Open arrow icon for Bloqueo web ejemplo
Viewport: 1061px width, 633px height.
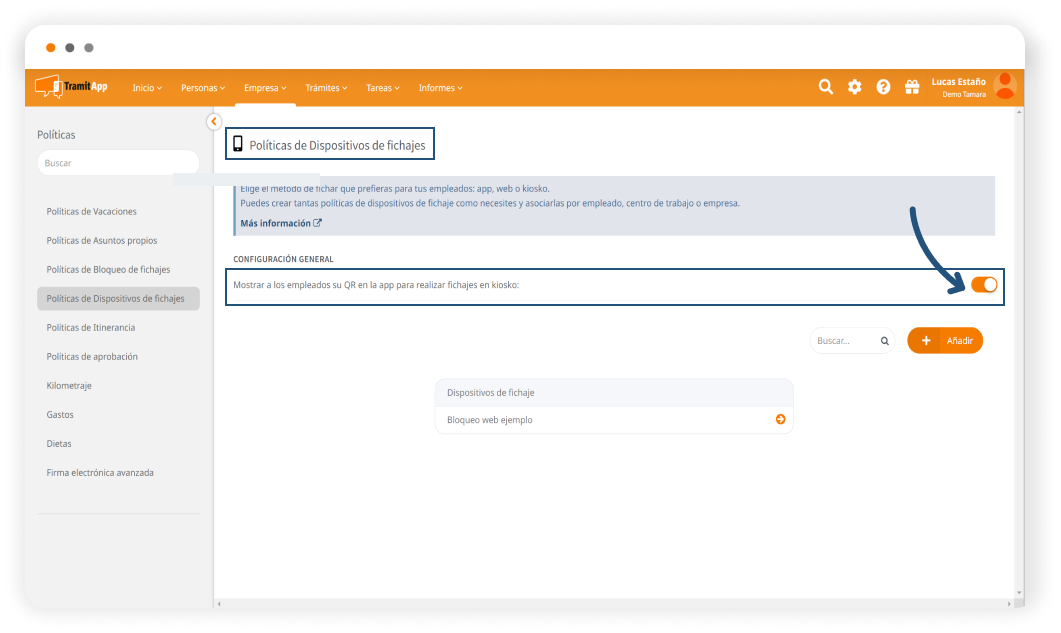coord(780,420)
